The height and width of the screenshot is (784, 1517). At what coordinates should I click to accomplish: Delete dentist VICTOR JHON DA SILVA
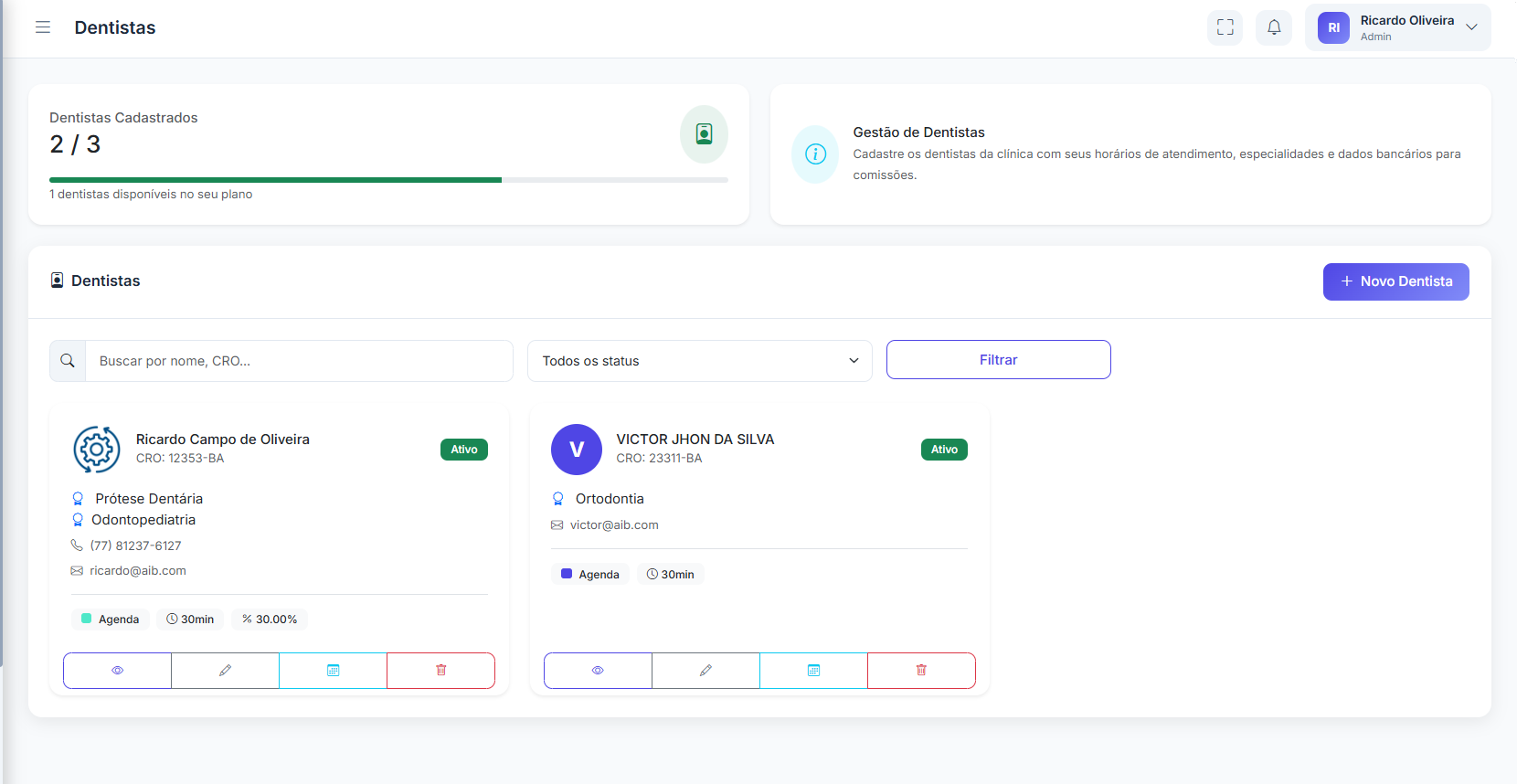(x=921, y=671)
